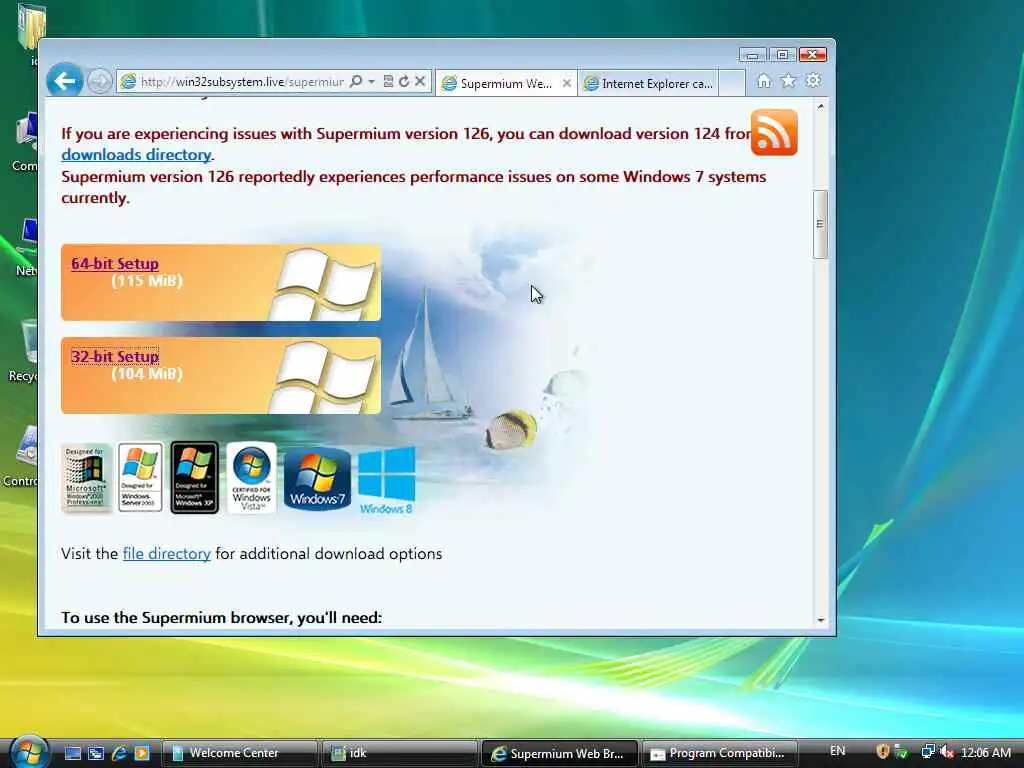Click the EN language indicator
This screenshot has height=768, width=1024.
pyautogui.click(x=837, y=751)
